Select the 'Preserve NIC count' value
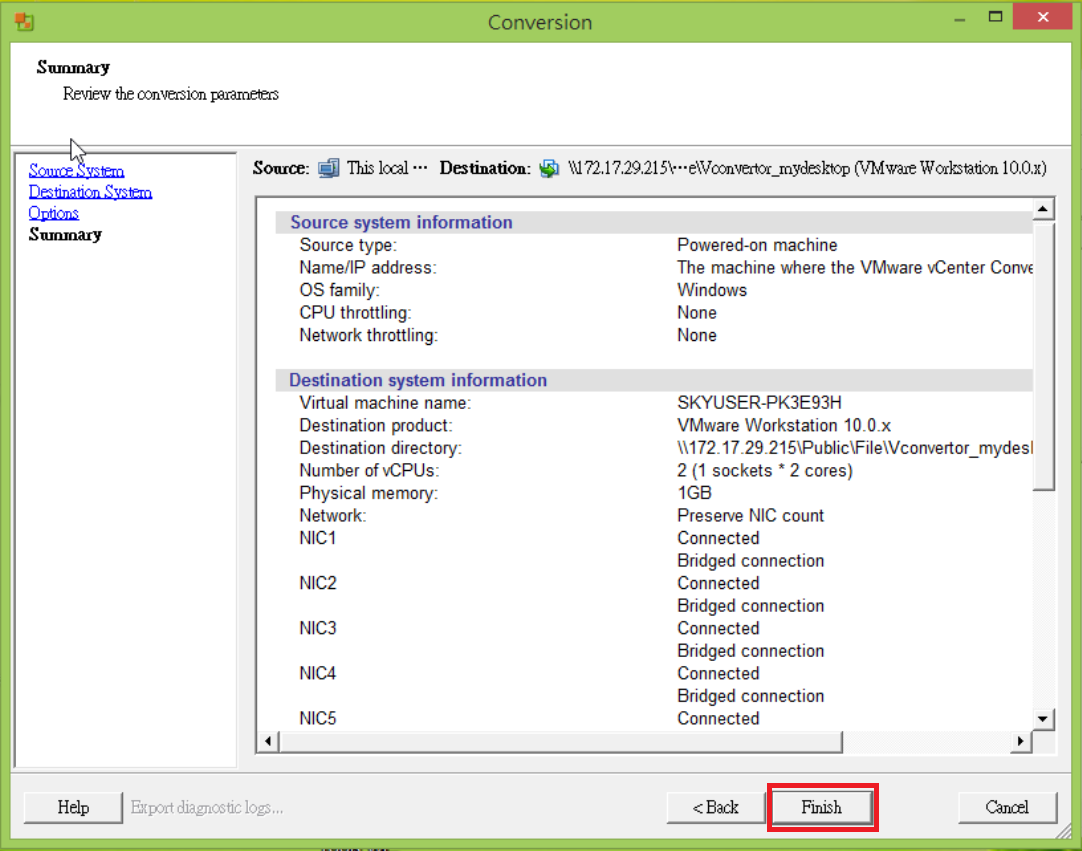 (750, 516)
